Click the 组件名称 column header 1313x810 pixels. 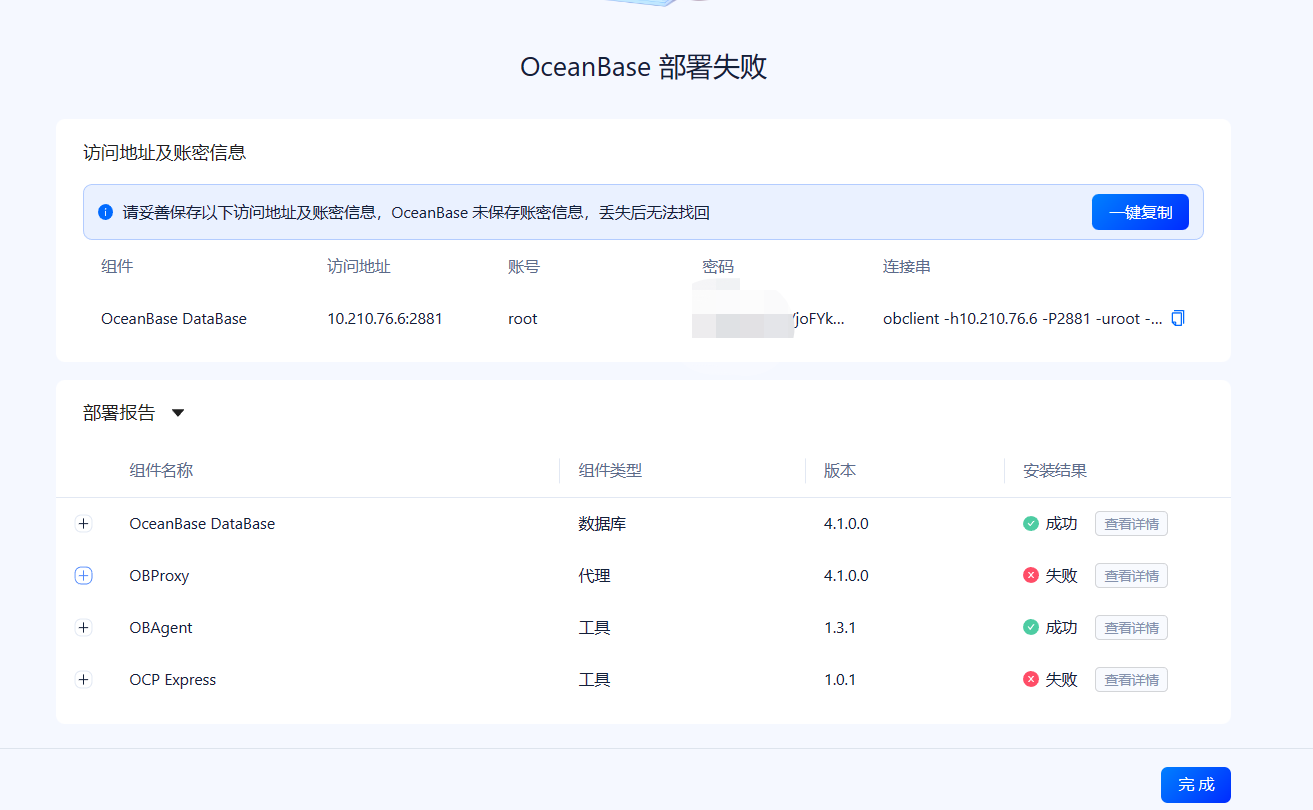(161, 470)
